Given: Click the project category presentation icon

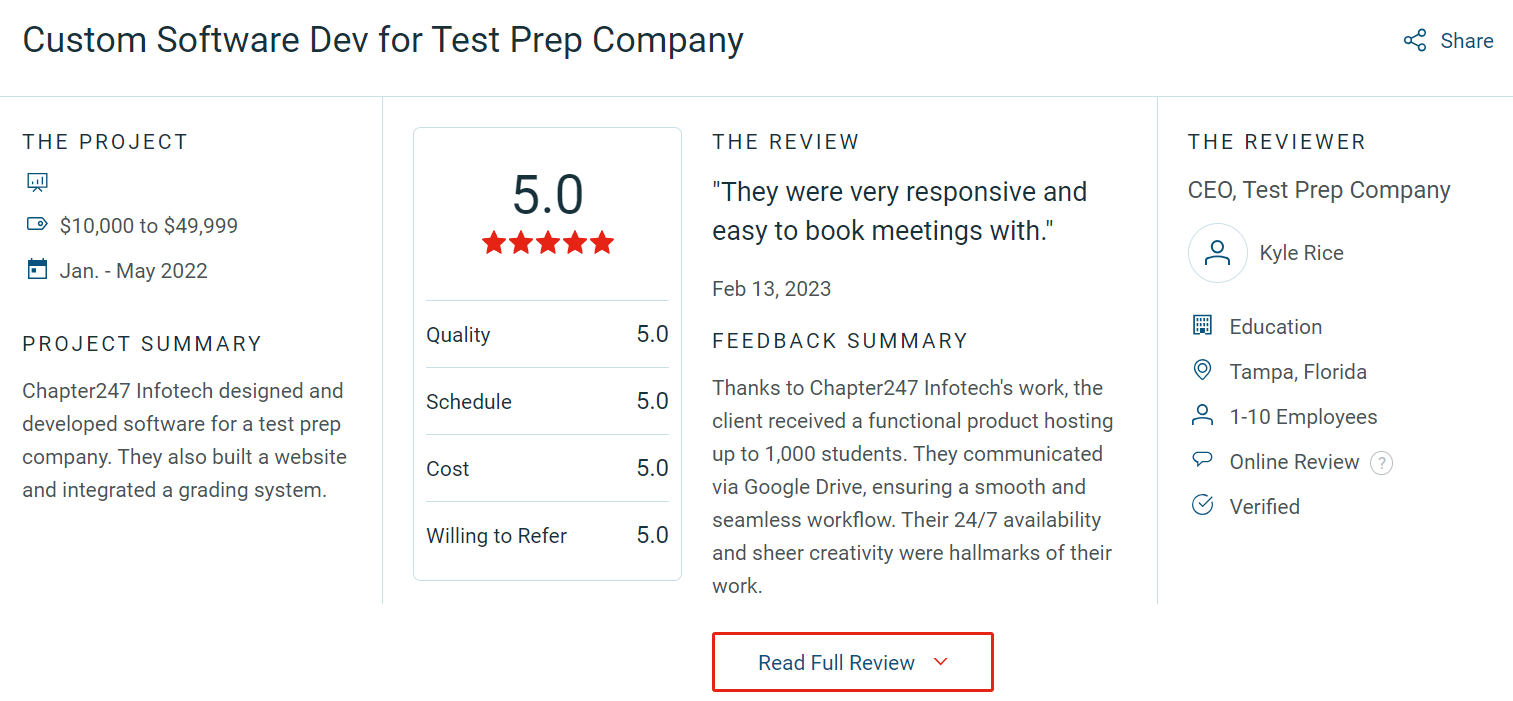Looking at the screenshot, I should pyautogui.click(x=37, y=182).
